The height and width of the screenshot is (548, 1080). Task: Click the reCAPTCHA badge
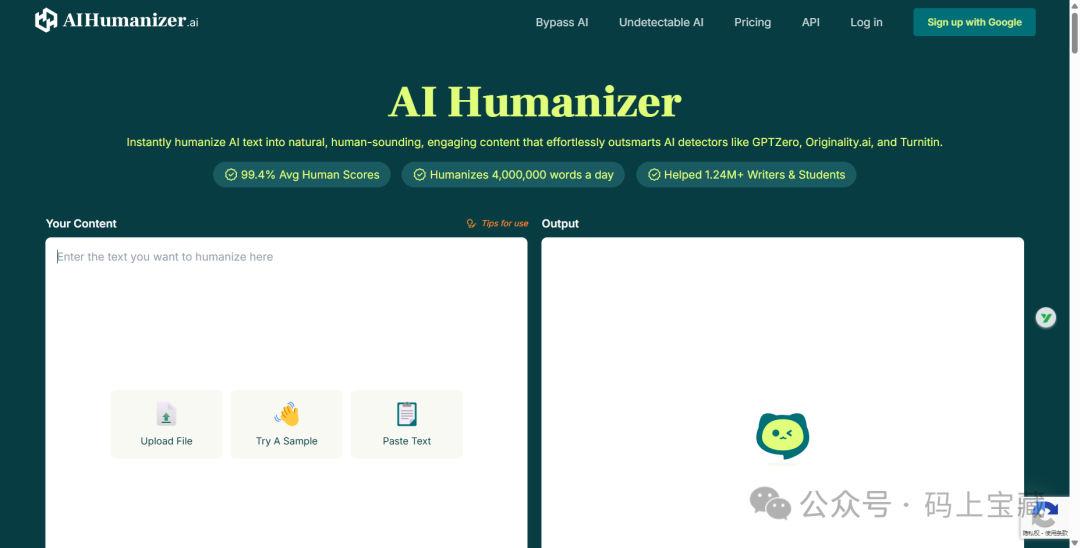[x=1044, y=520]
